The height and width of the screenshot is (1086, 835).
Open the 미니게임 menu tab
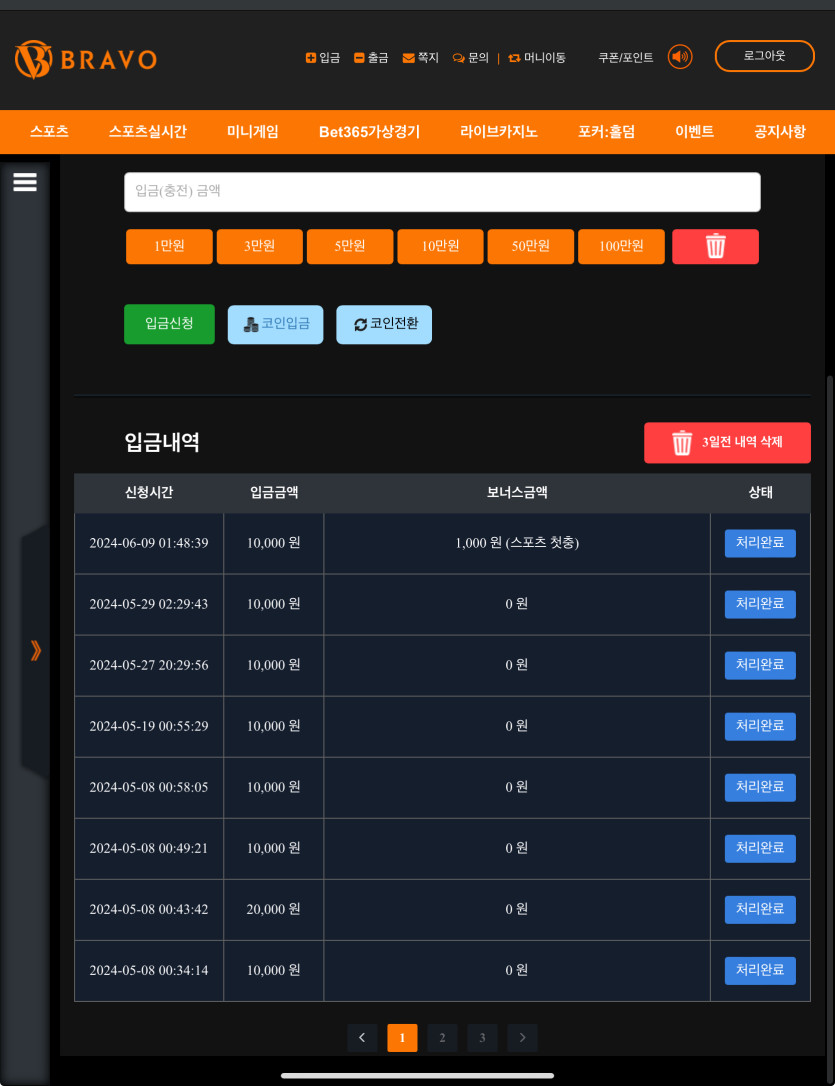tap(252, 132)
